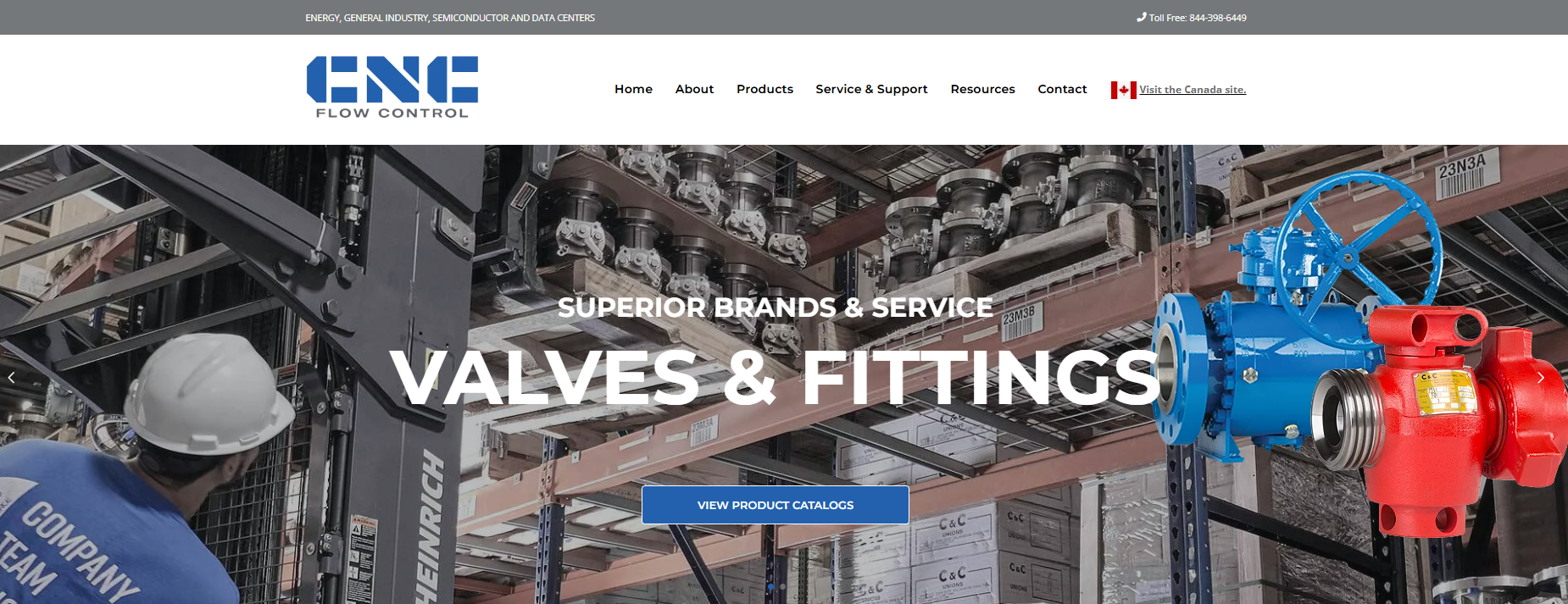Open the Home menu item
This screenshot has width=1568, height=604.
[633, 89]
